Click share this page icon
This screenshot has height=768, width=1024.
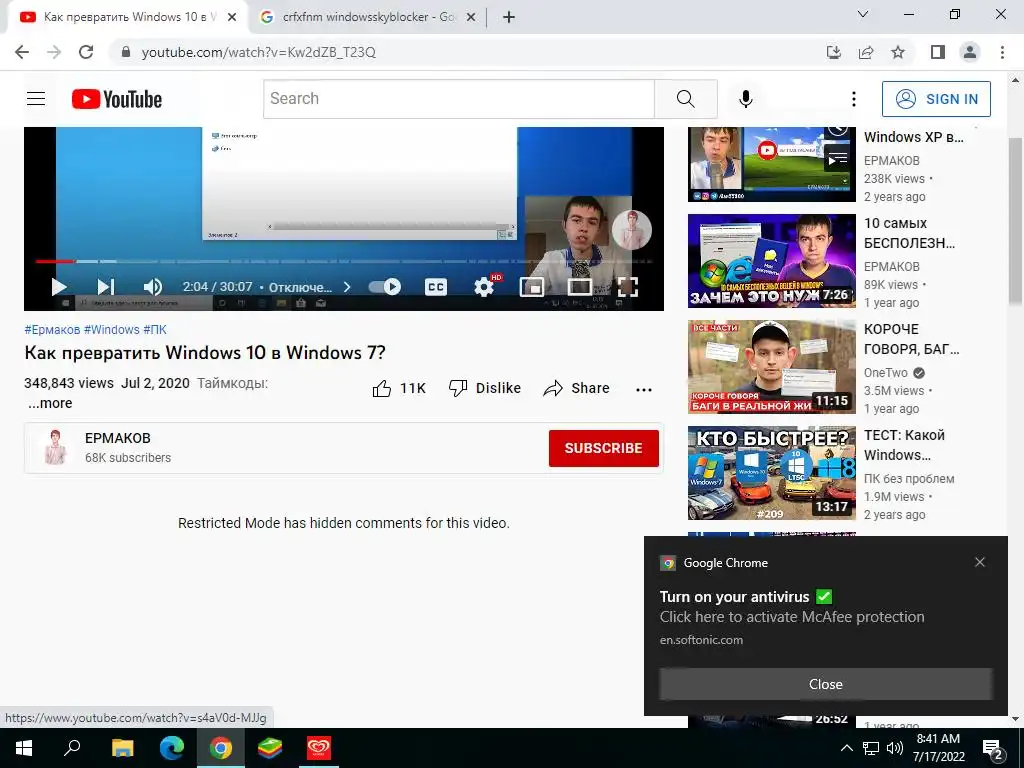point(866,52)
